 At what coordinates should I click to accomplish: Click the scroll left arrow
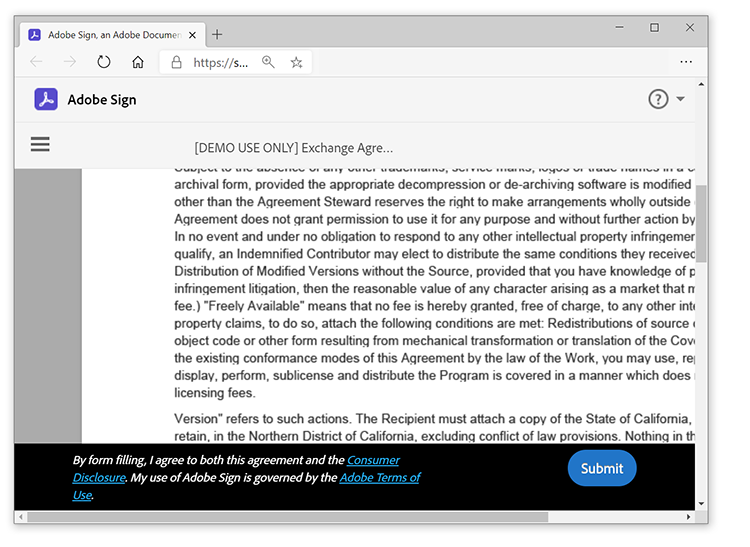point(21,517)
